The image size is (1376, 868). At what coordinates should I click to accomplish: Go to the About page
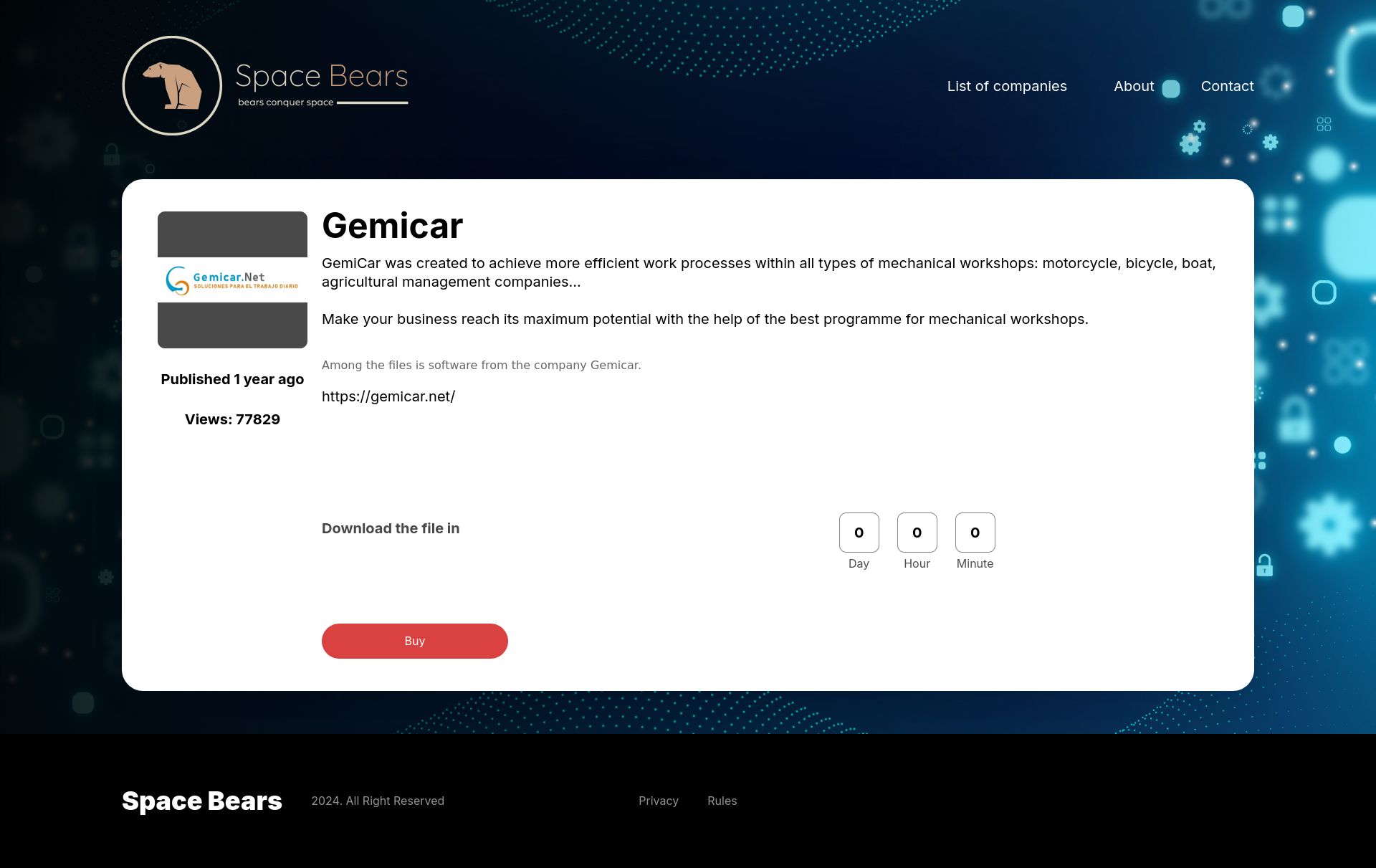tap(1134, 86)
